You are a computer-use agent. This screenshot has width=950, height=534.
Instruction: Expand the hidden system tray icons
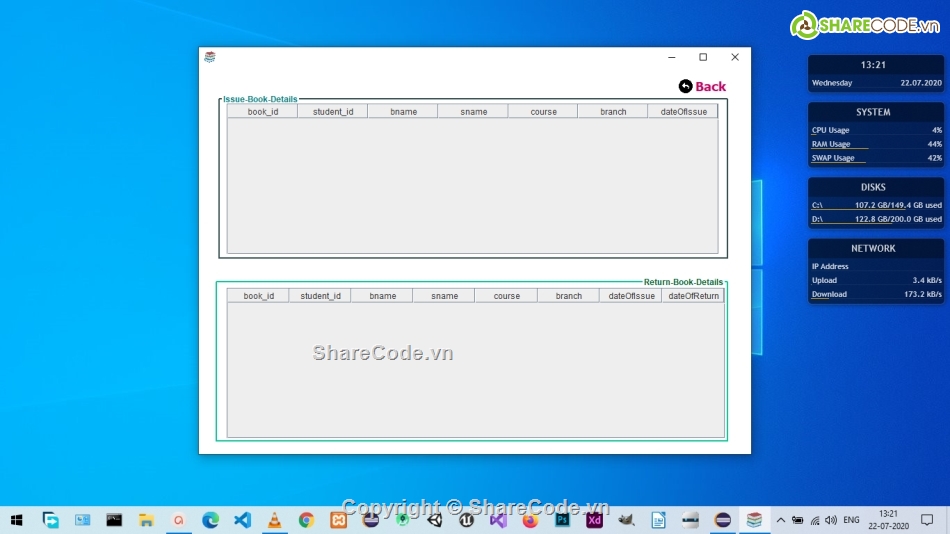click(x=781, y=520)
